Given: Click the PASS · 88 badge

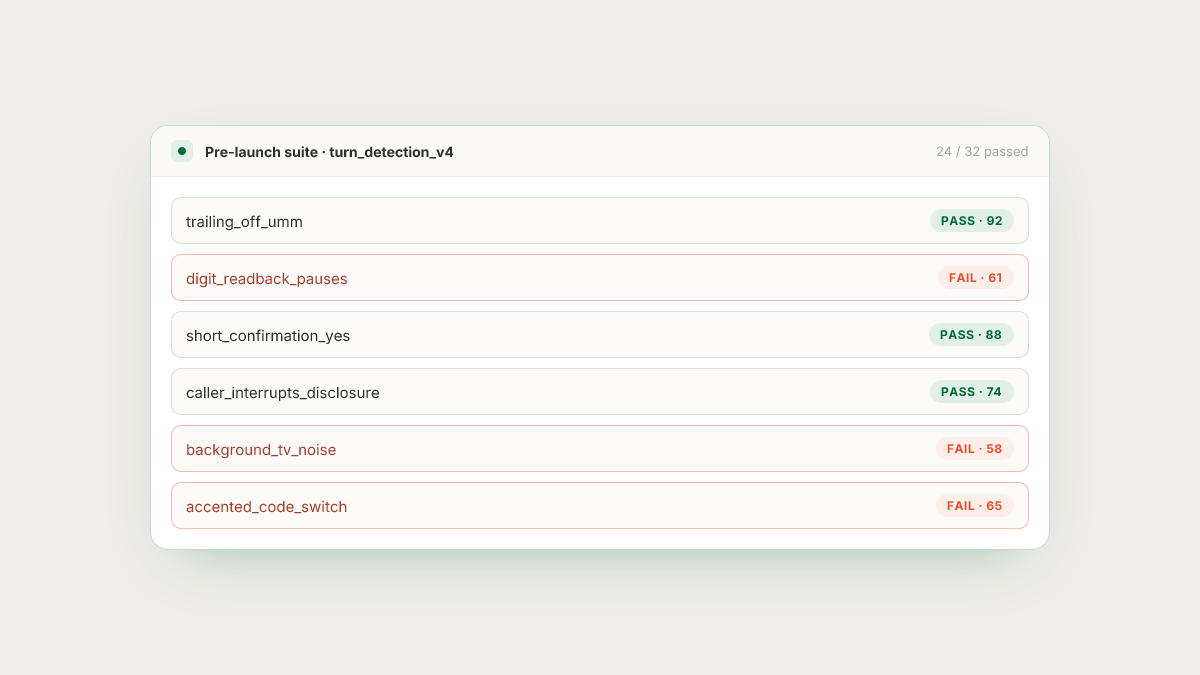Looking at the screenshot, I should [971, 335].
